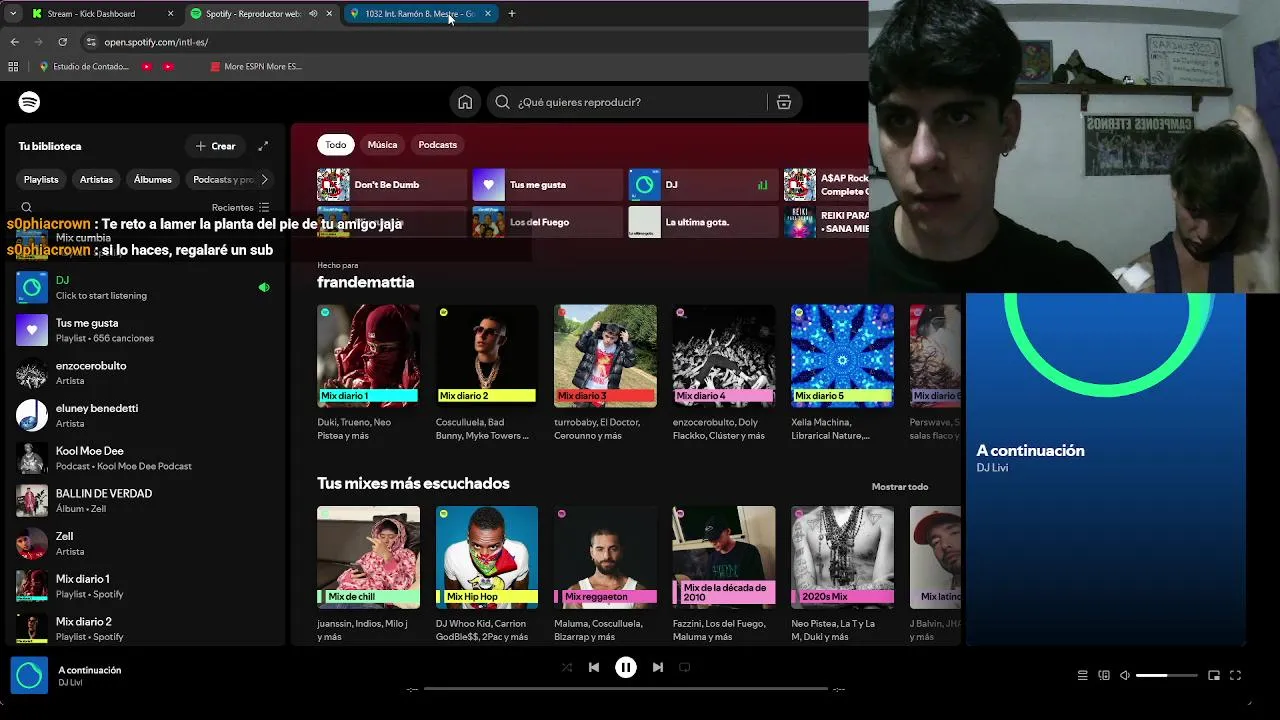Open Tus me gusta library playlist

(145, 330)
